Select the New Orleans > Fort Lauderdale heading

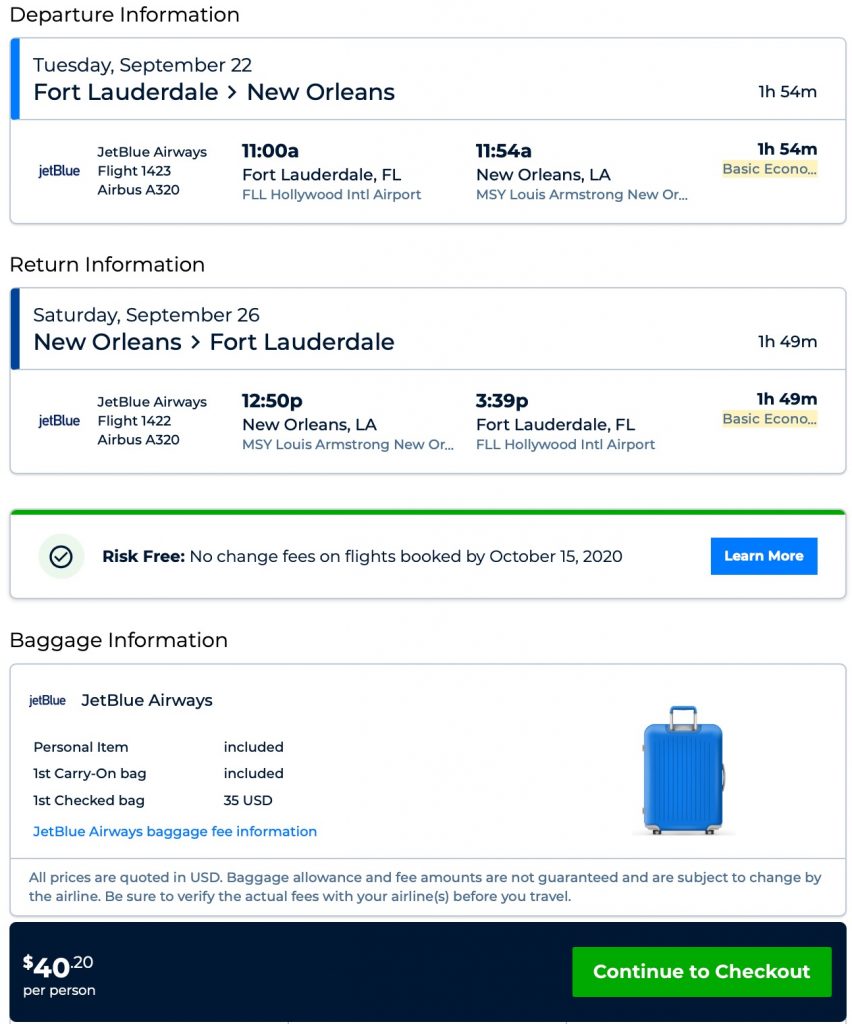[214, 342]
